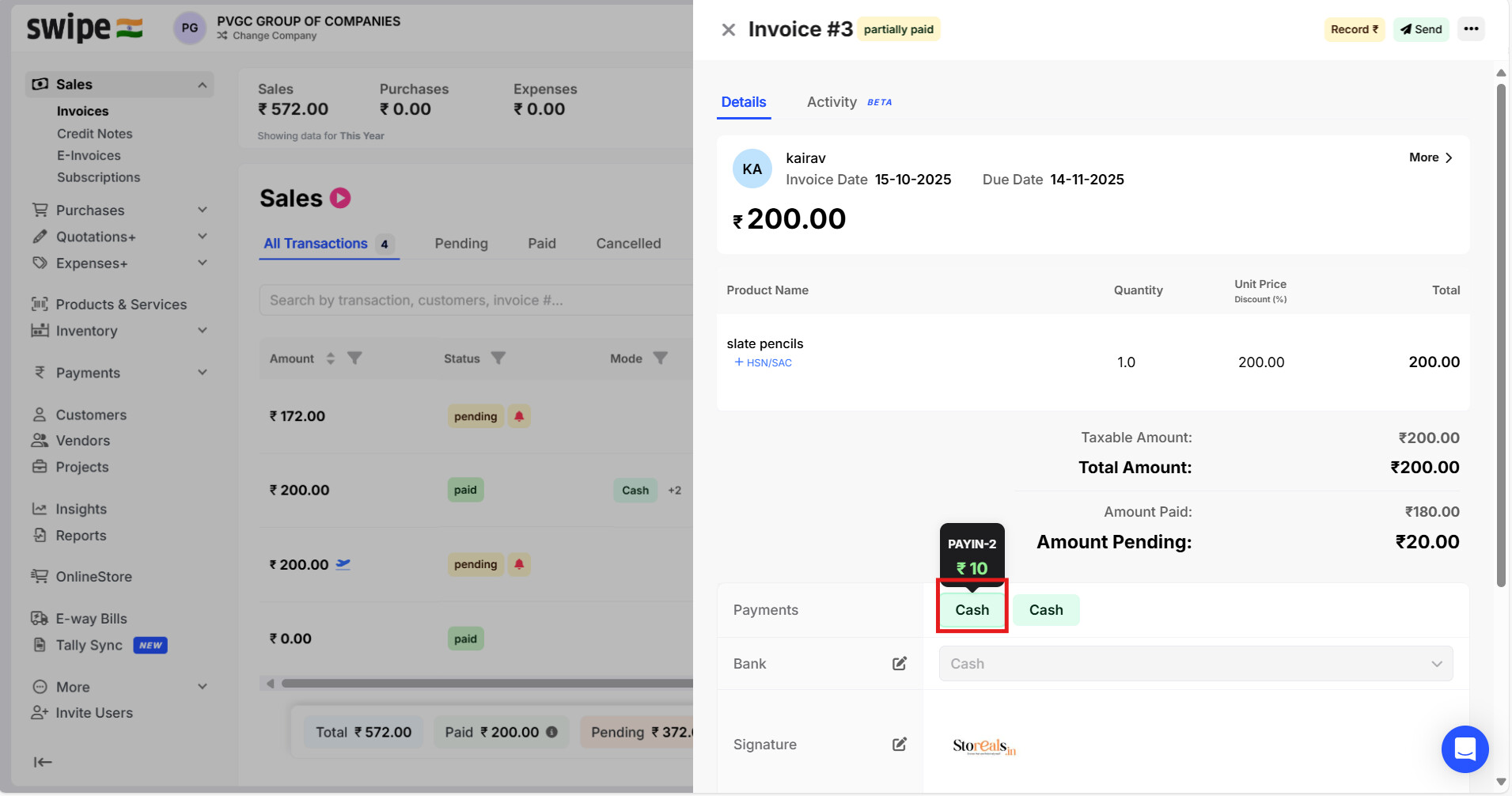This screenshot has width=1512, height=796.
Task: Click the Status column filter icon
Action: click(x=498, y=358)
